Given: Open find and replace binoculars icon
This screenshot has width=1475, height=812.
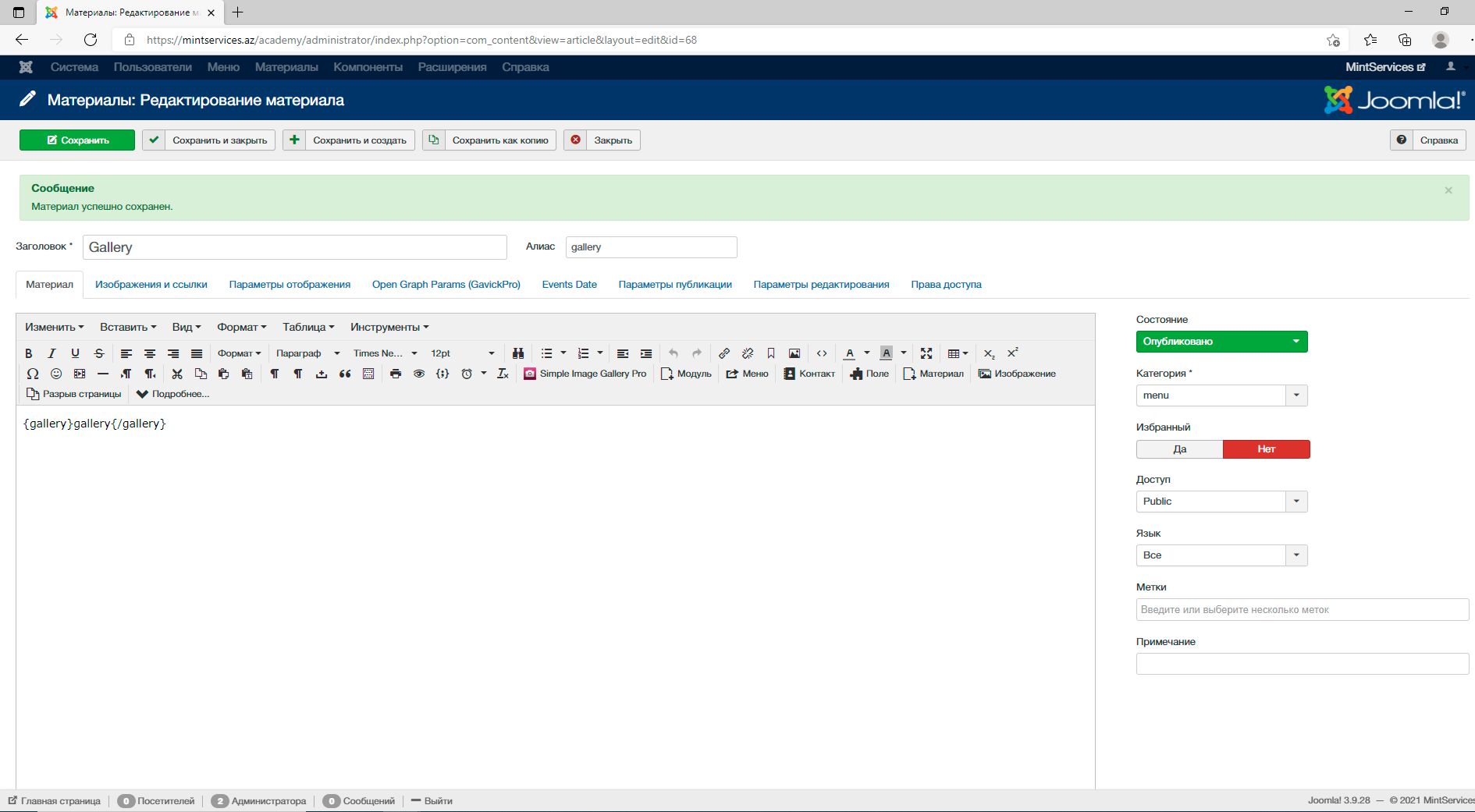Looking at the screenshot, I should (518, 353).
